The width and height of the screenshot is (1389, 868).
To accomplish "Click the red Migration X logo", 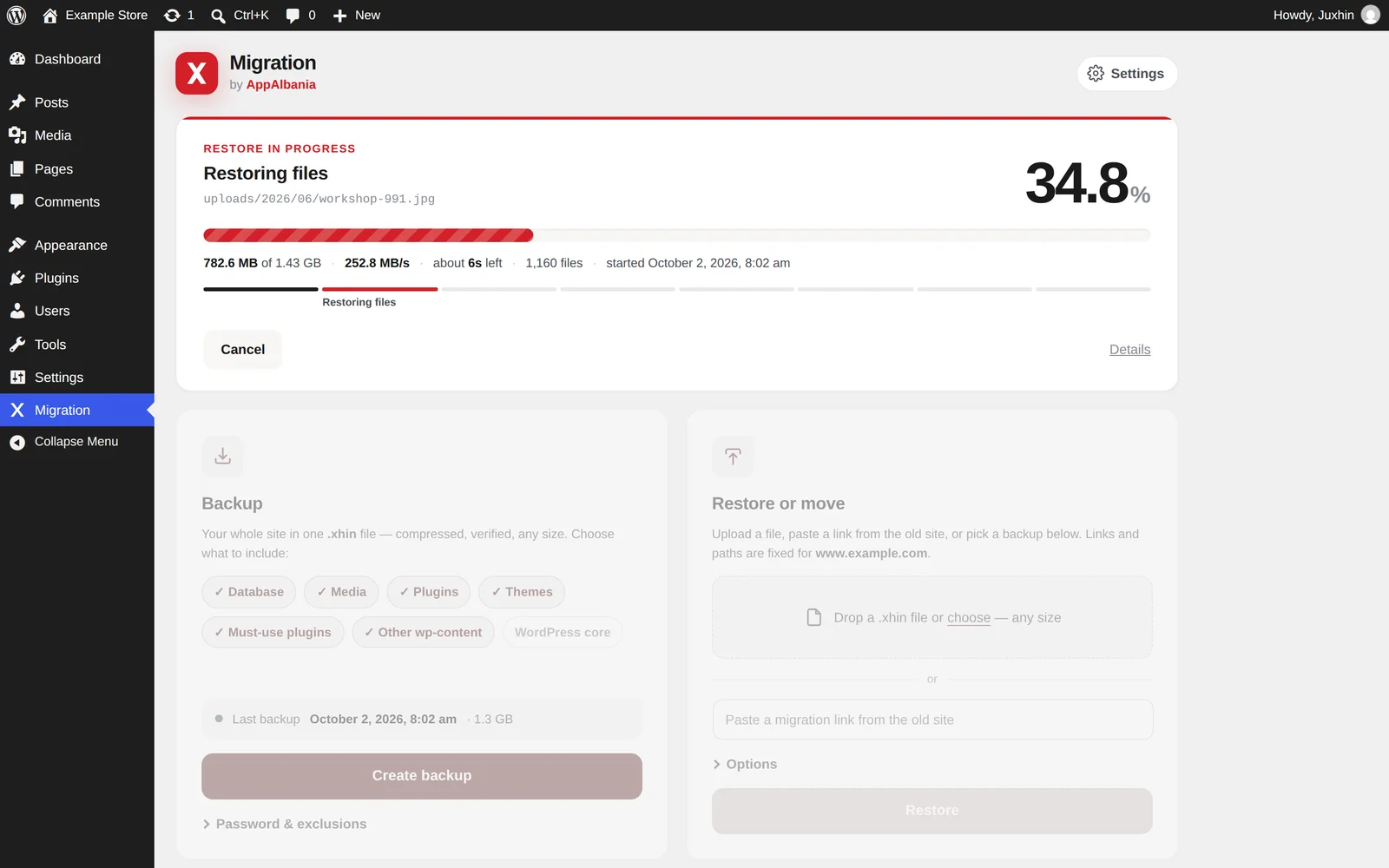I will click(197, 73).
